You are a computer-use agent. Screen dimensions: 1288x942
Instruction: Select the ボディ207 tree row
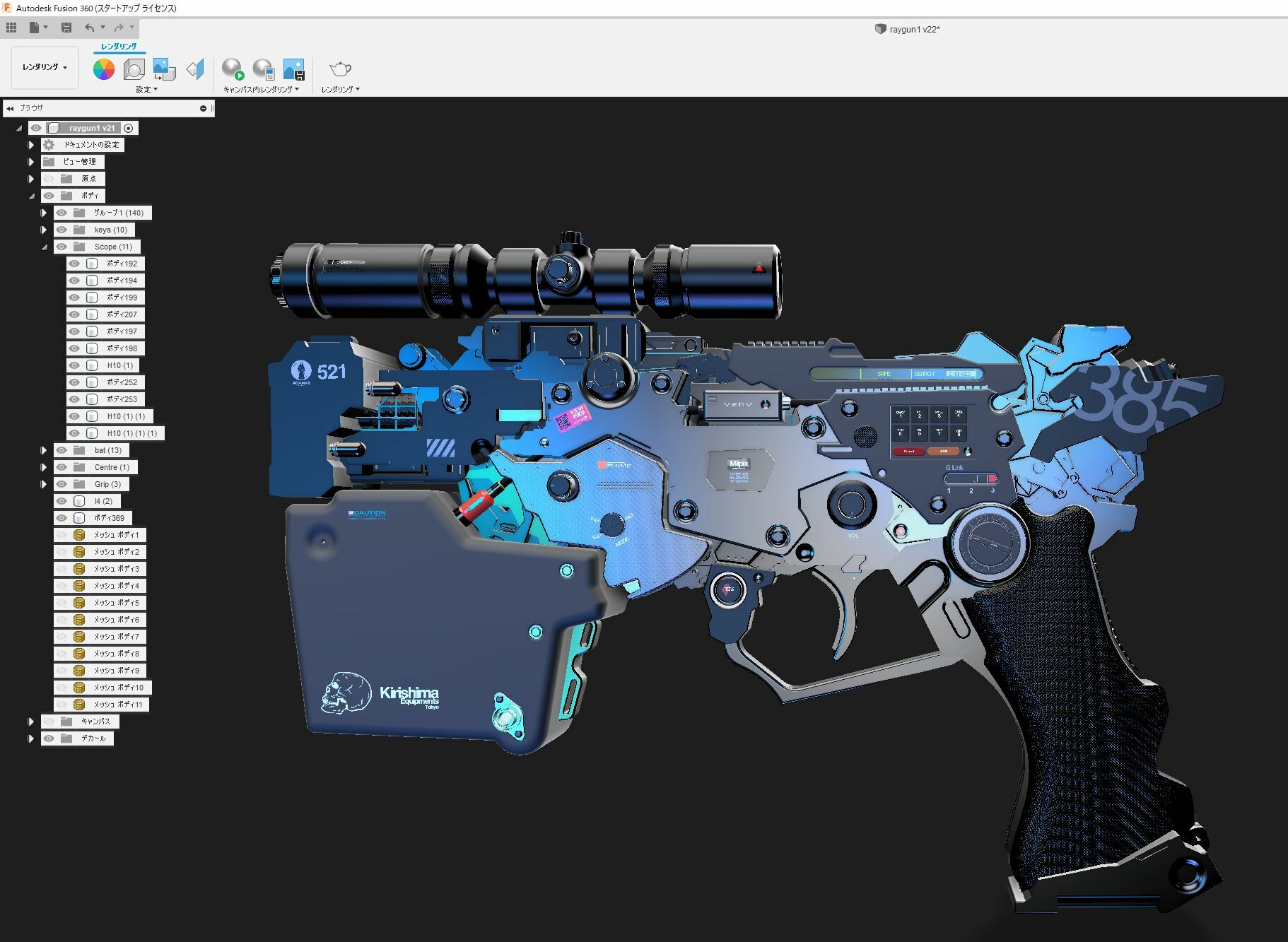click(x=106, y=314)
